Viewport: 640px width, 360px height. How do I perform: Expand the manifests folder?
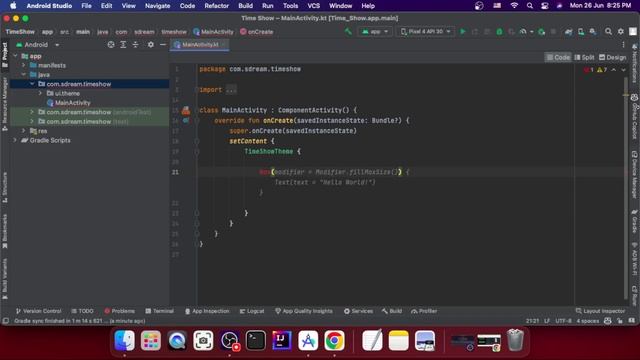coord(24,65)
